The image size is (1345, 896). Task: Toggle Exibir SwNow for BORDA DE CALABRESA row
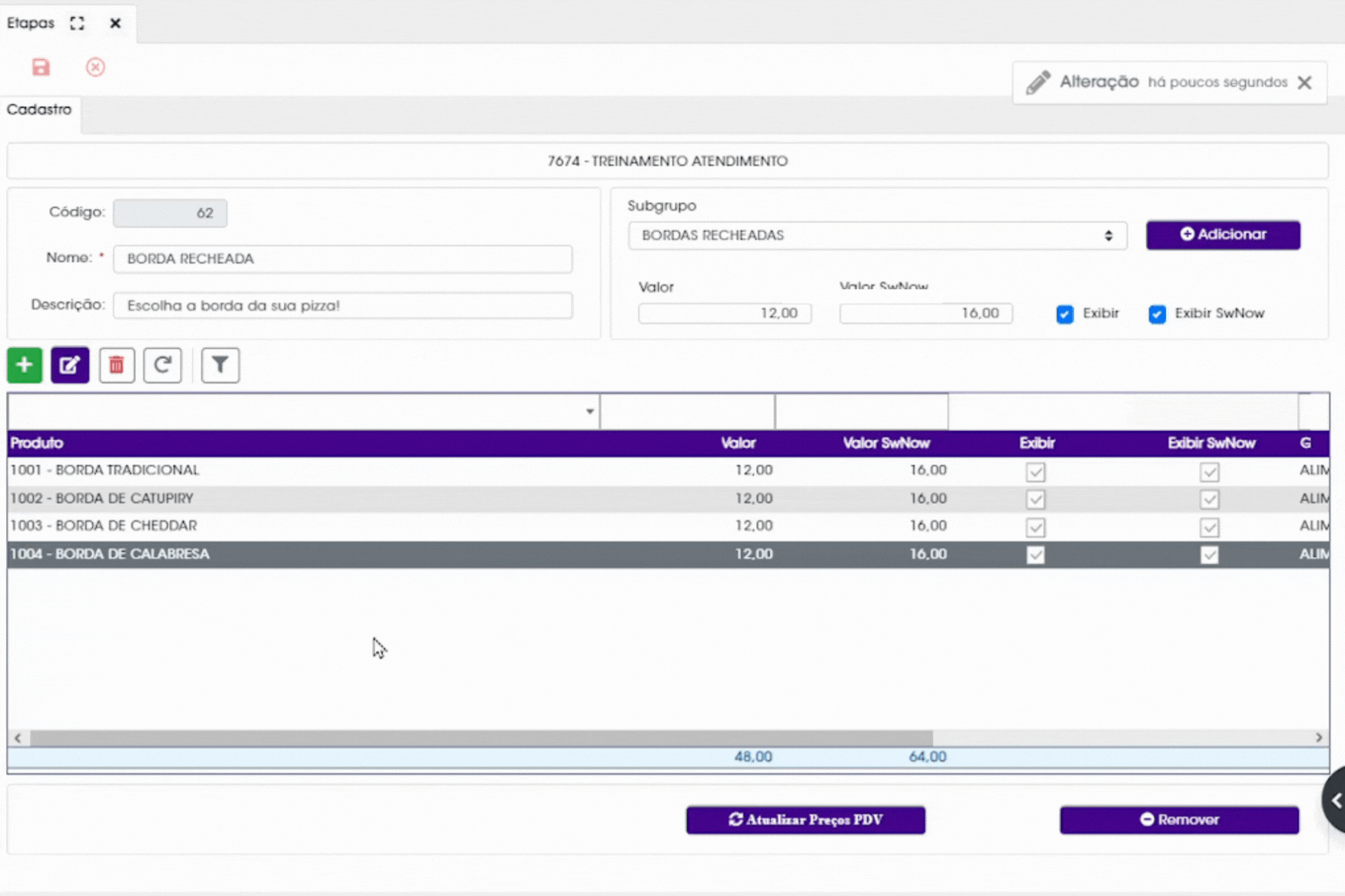1210,555
